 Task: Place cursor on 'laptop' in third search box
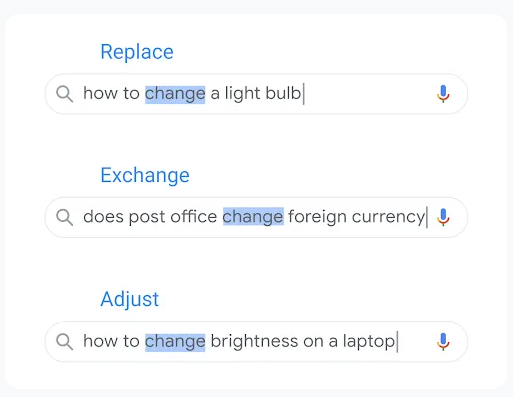click(x=369, y=342)
